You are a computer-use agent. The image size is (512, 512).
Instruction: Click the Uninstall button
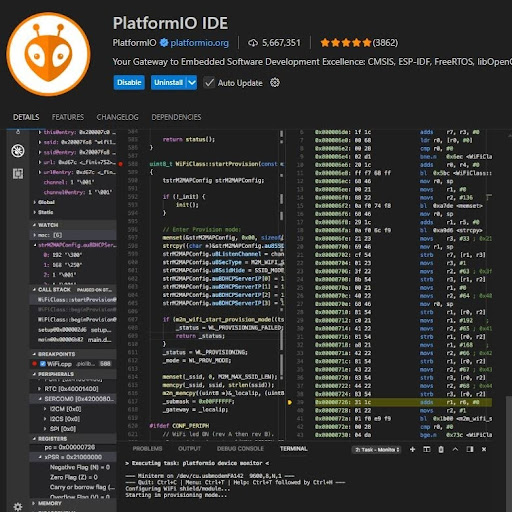point(169,83)
